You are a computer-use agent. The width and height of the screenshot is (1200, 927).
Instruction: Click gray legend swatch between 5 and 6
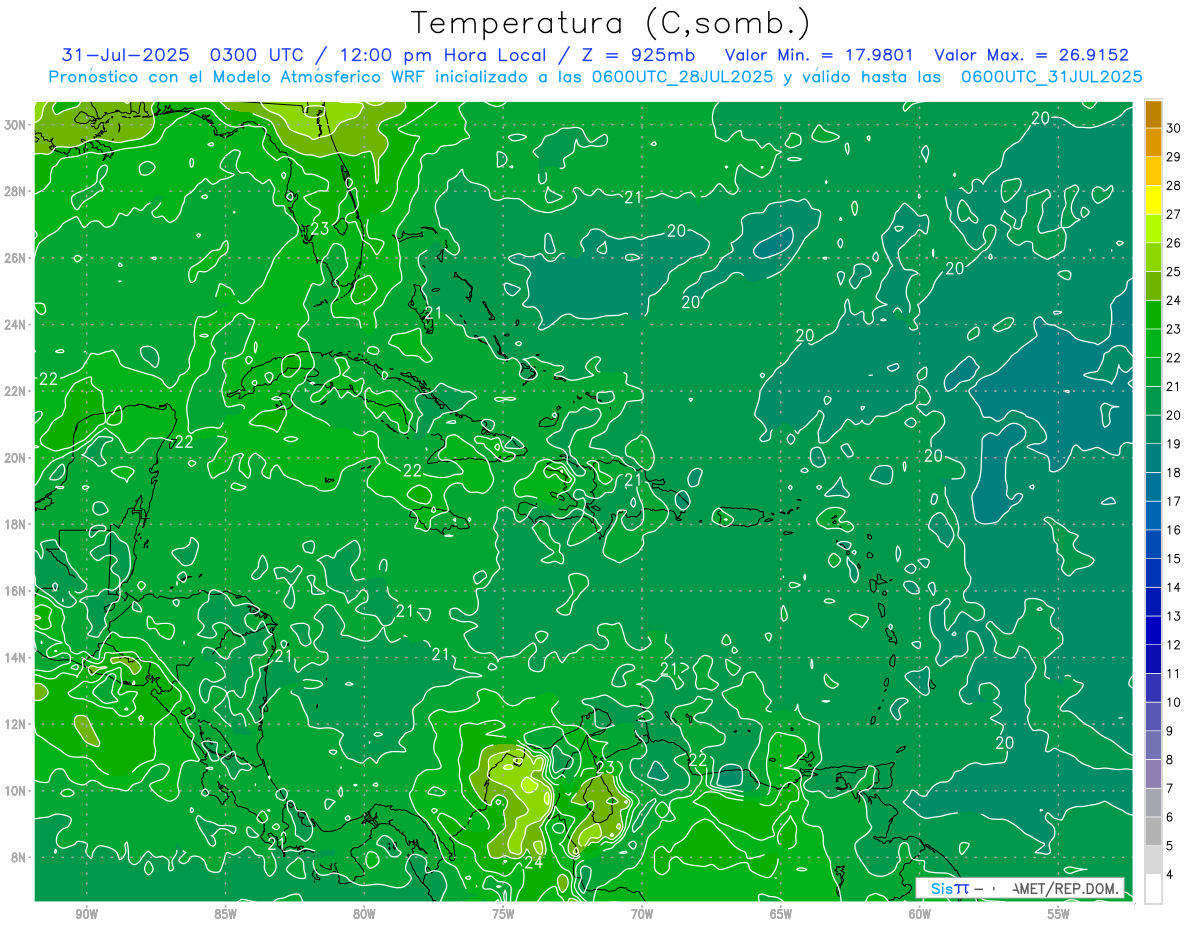tap(1153, 832)
